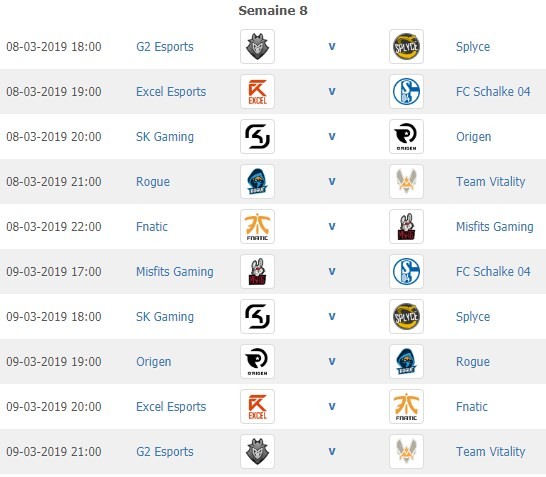Image resolution: width=546 pixels, height=477 pixels.
Task: Click Origen logo in 08-03-2019 20:00 match
Action: pos(406,136)
